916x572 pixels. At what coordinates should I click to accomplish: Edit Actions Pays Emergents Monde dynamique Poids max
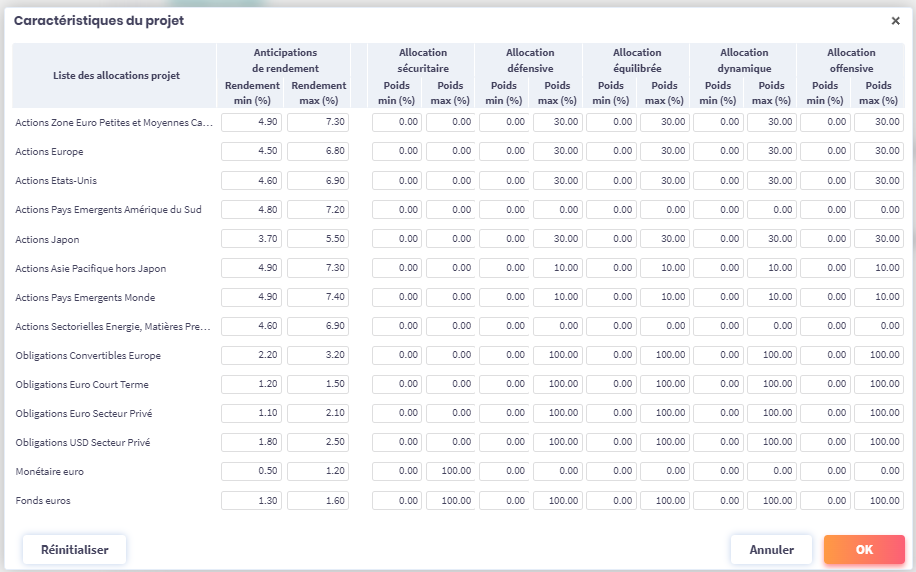pyautogui.click(x=771, y=297)
